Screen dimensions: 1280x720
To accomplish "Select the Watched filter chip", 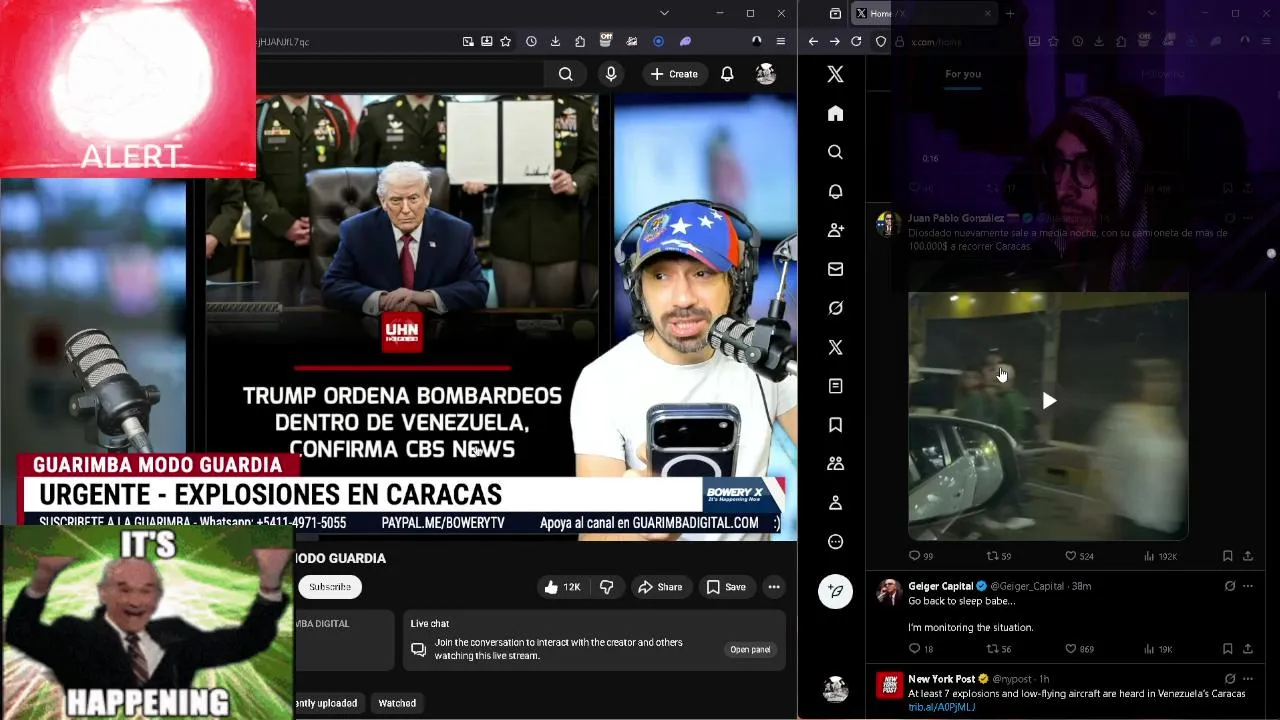I will (397, 703).
